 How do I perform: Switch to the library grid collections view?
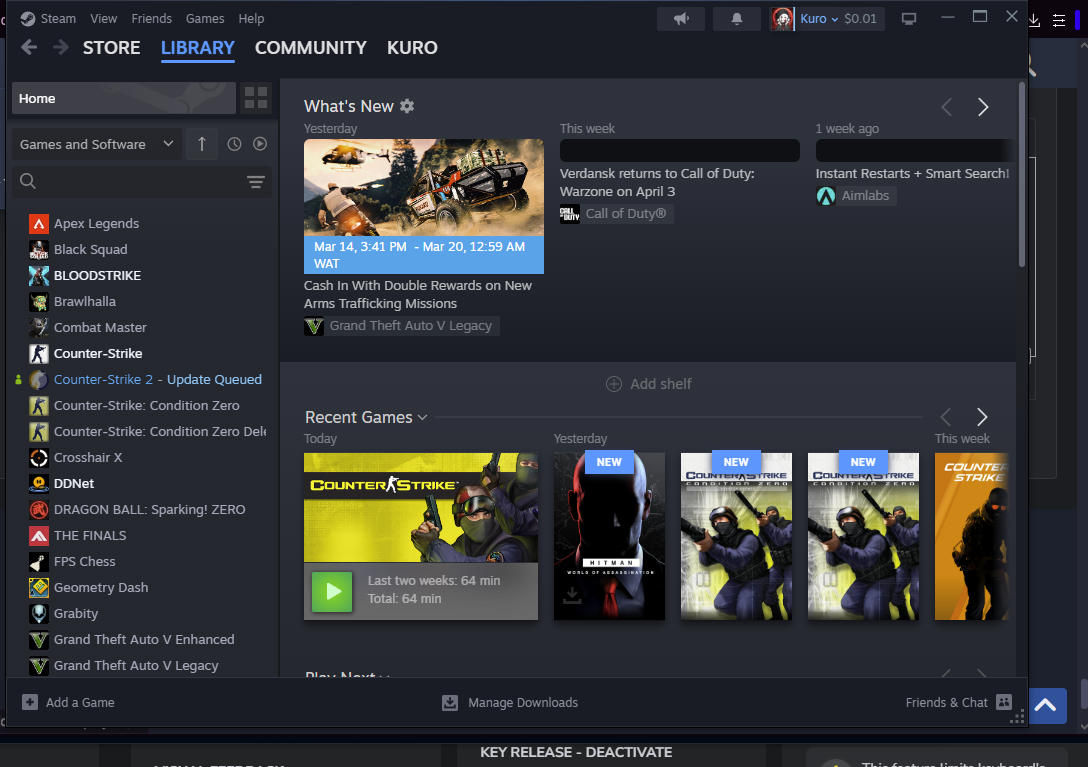coord(257,98)
